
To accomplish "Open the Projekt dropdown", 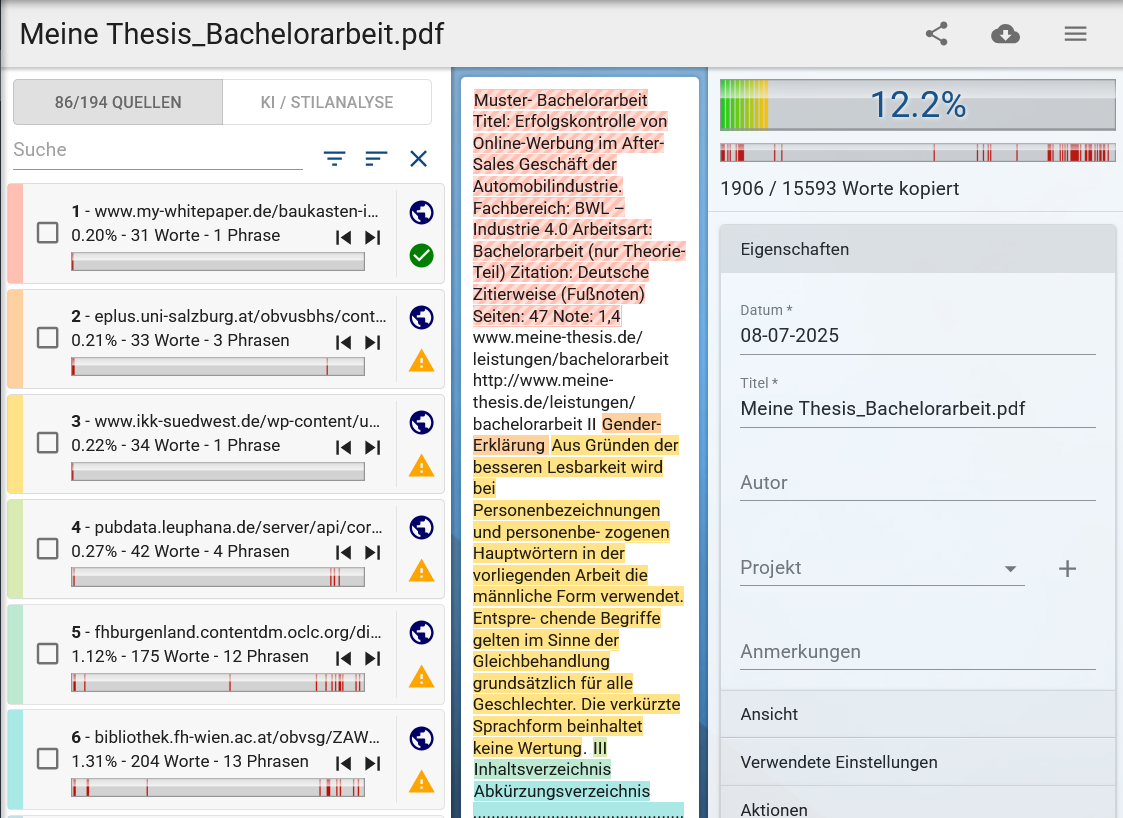I will pyautogui.click(x=1010, y=569).
